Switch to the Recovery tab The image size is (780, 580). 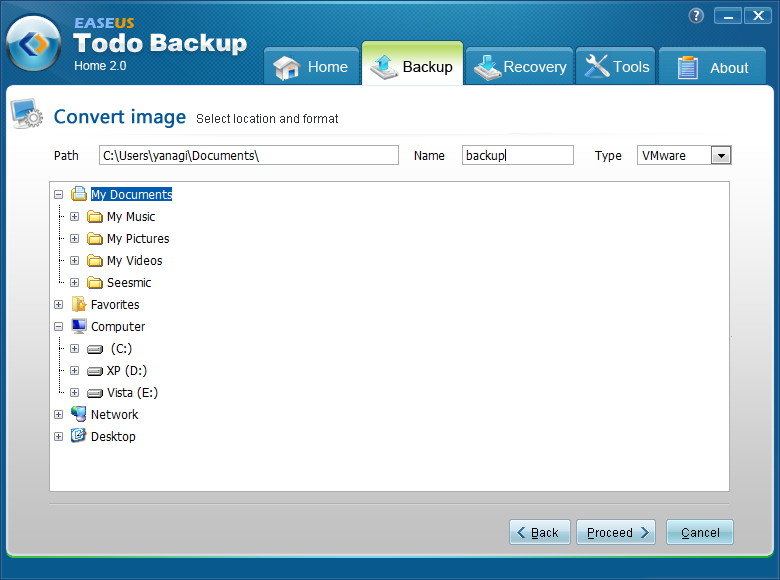519,67
